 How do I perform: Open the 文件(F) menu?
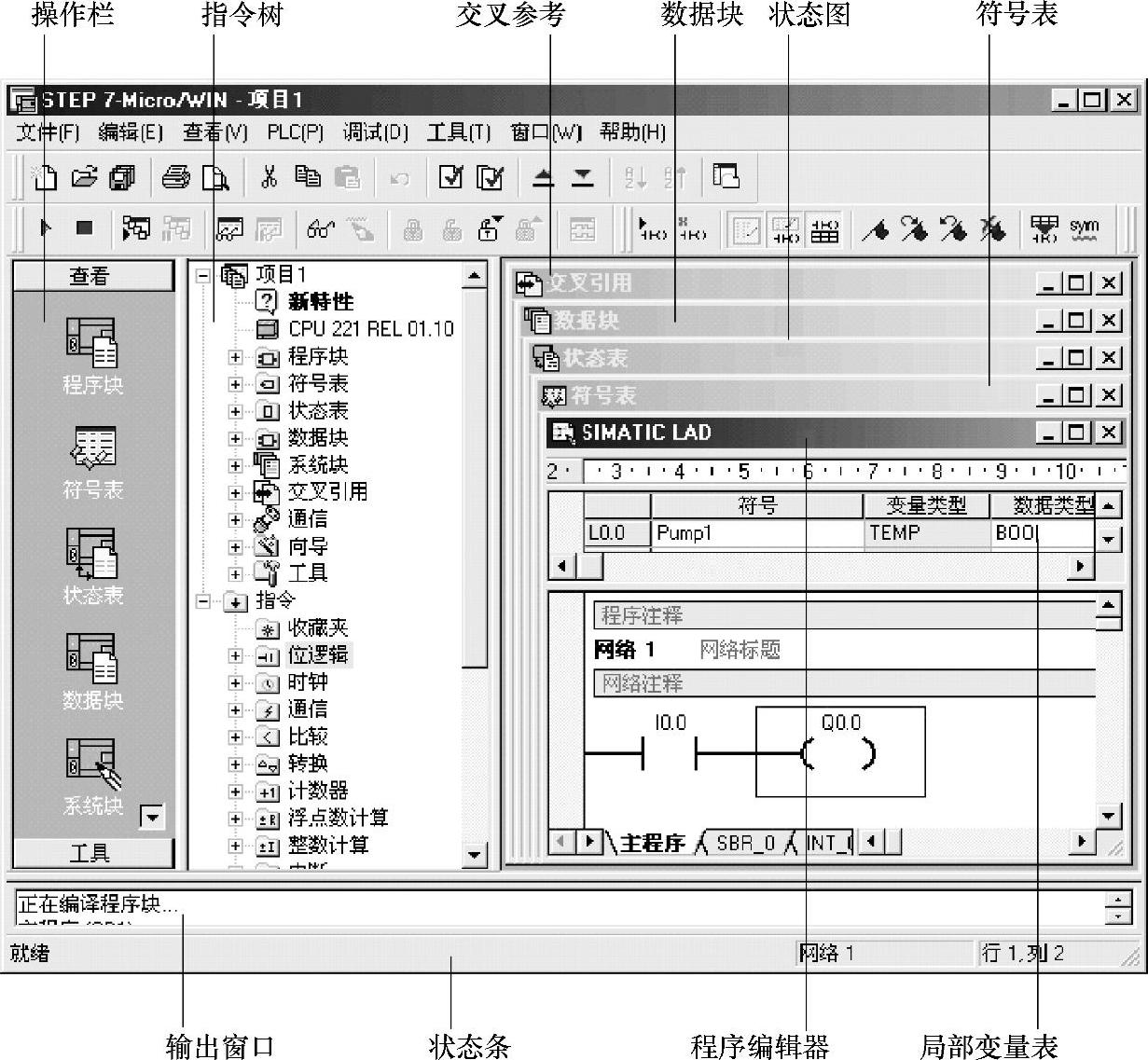click(48, 132)
